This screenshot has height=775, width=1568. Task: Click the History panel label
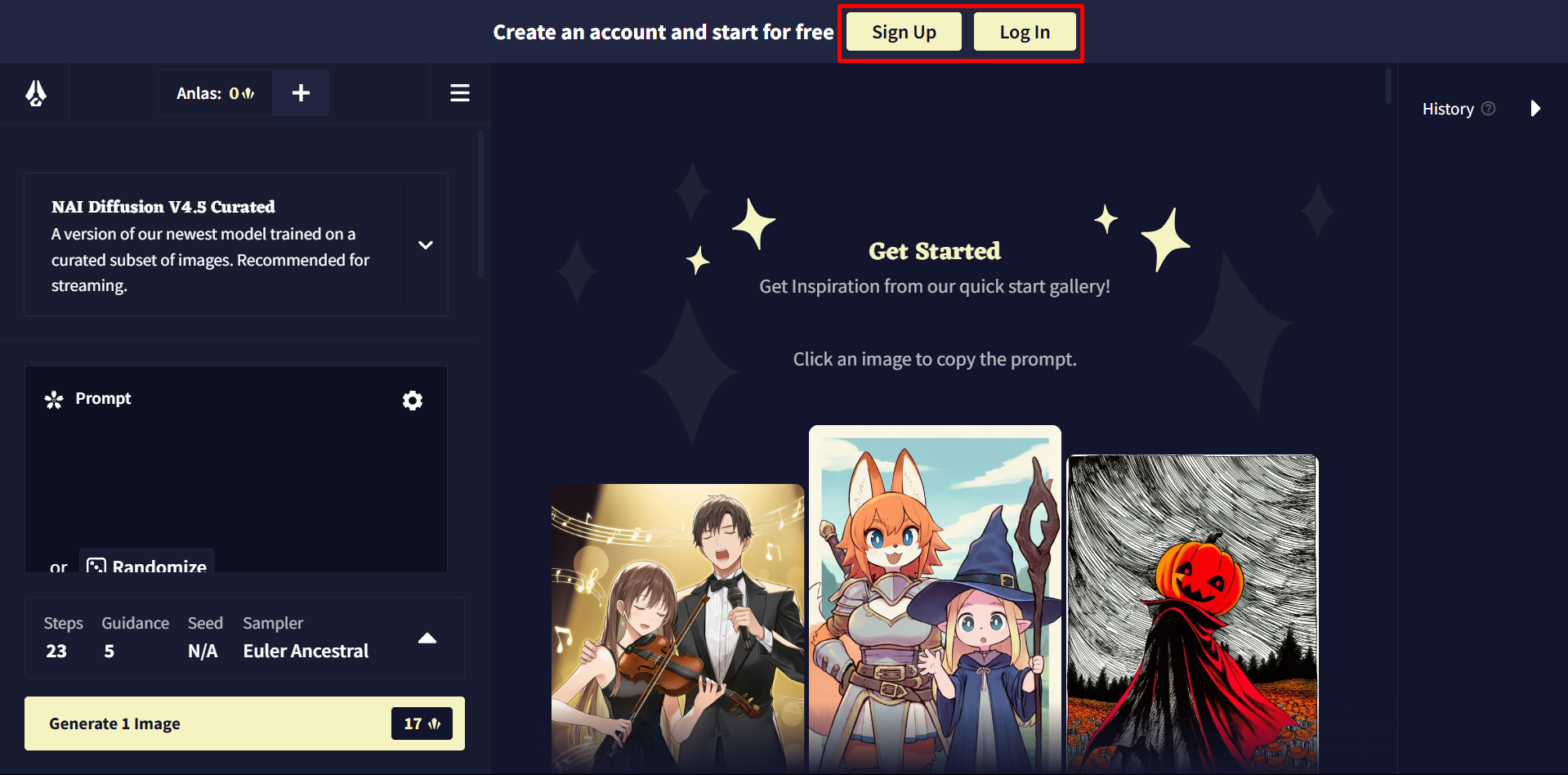click(x=1448, y=109)
